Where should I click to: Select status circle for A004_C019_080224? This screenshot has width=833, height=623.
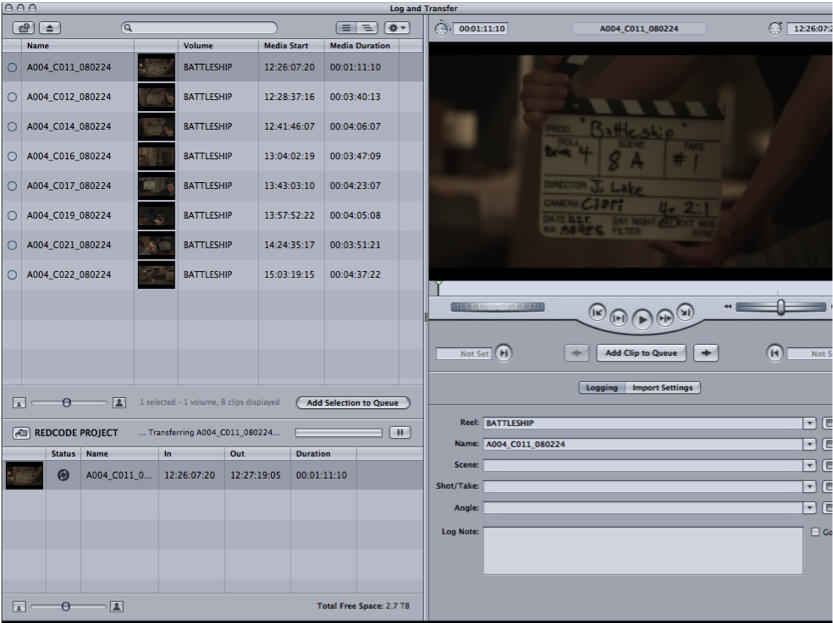click(12, 216)
